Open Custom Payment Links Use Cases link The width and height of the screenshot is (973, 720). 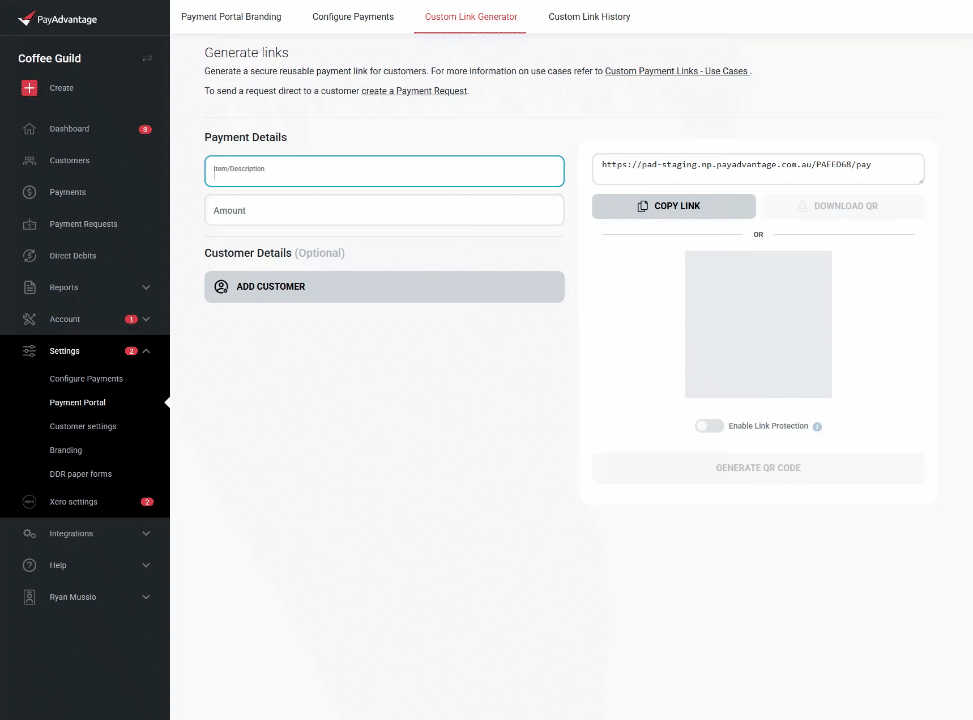click(x=677, y=72)
